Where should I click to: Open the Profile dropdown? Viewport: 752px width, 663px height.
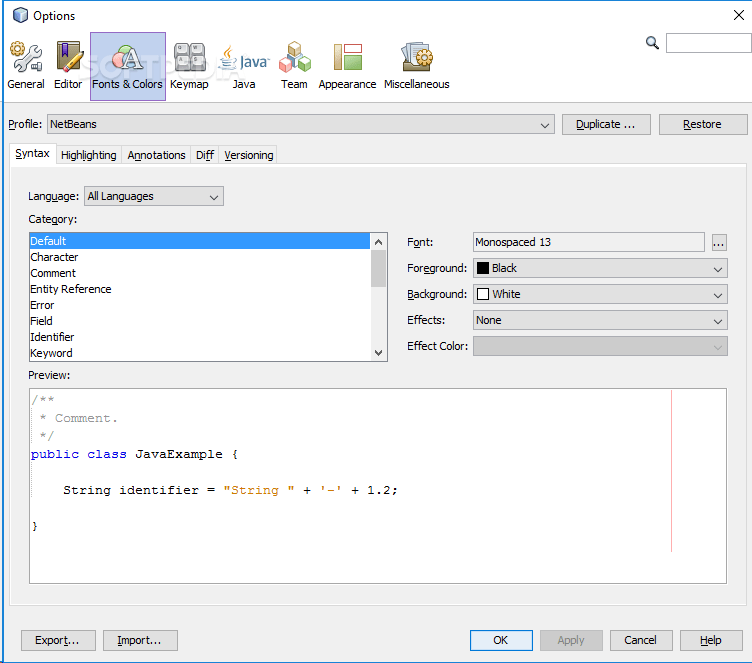tap(301, 124)
